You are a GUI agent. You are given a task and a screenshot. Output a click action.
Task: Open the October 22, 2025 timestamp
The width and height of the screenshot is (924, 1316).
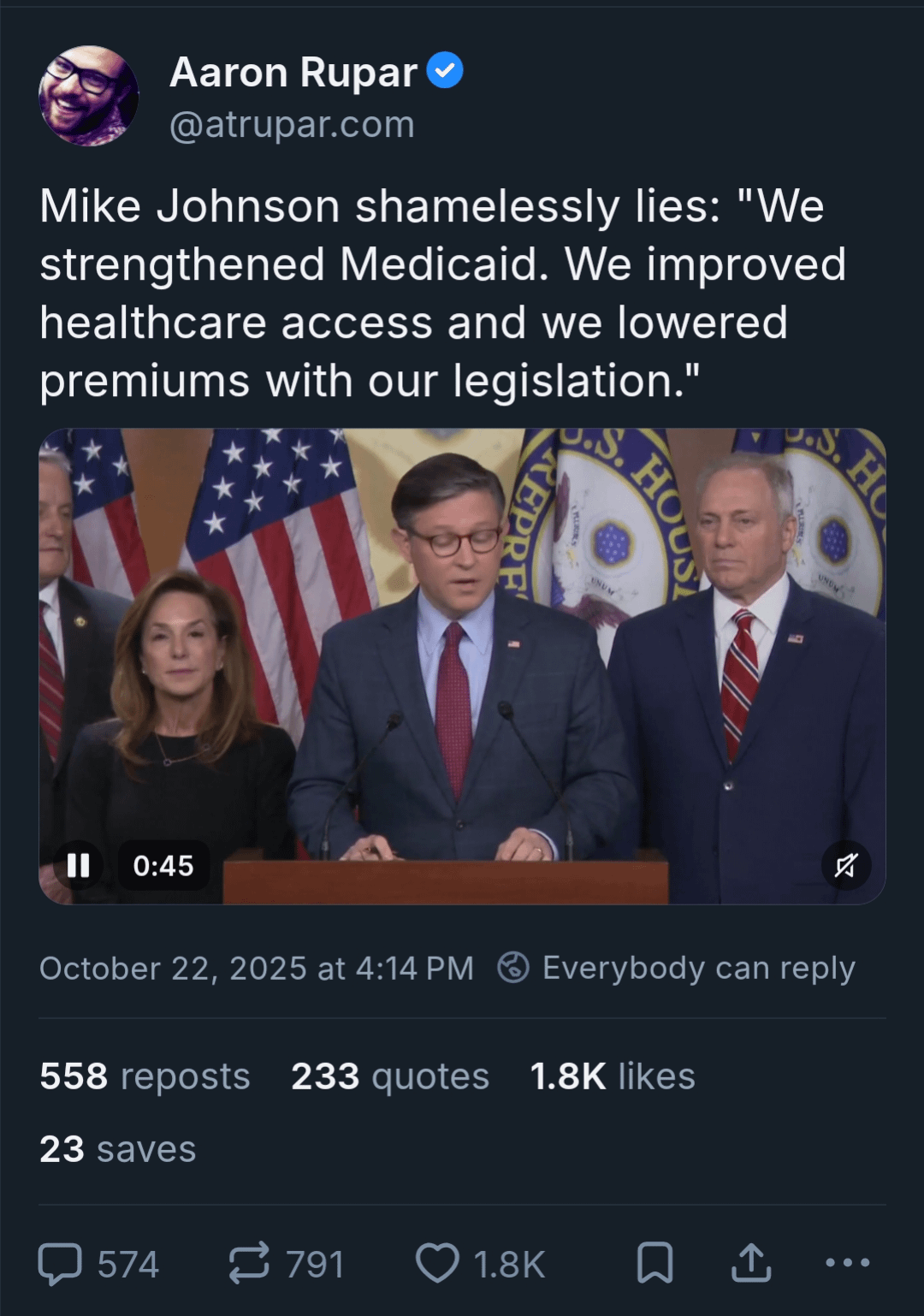click(256, 969)
